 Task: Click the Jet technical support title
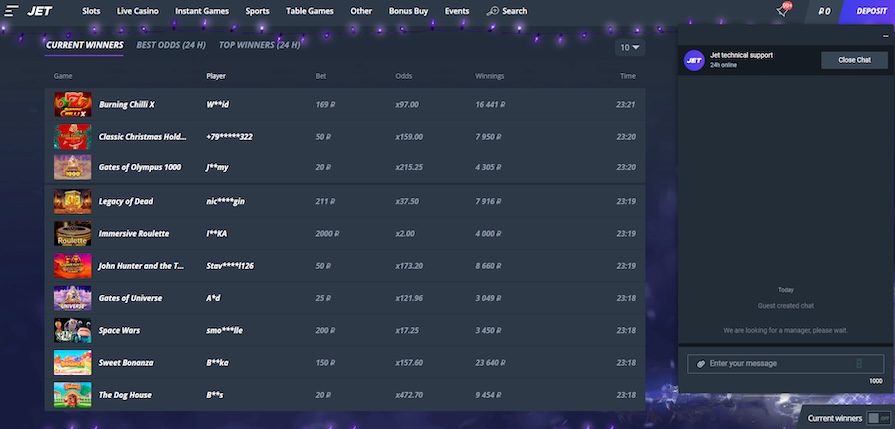(741, 55)
